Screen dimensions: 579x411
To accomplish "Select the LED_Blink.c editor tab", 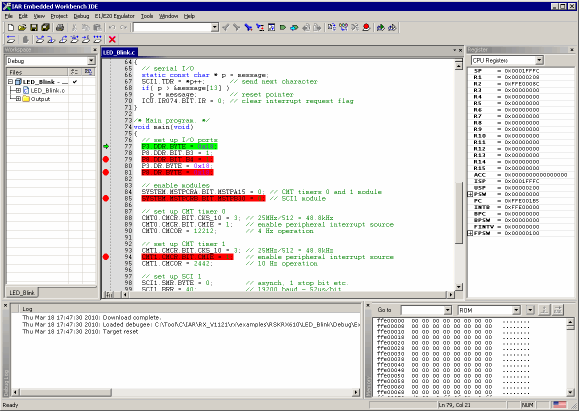I will tap(119, 52).
